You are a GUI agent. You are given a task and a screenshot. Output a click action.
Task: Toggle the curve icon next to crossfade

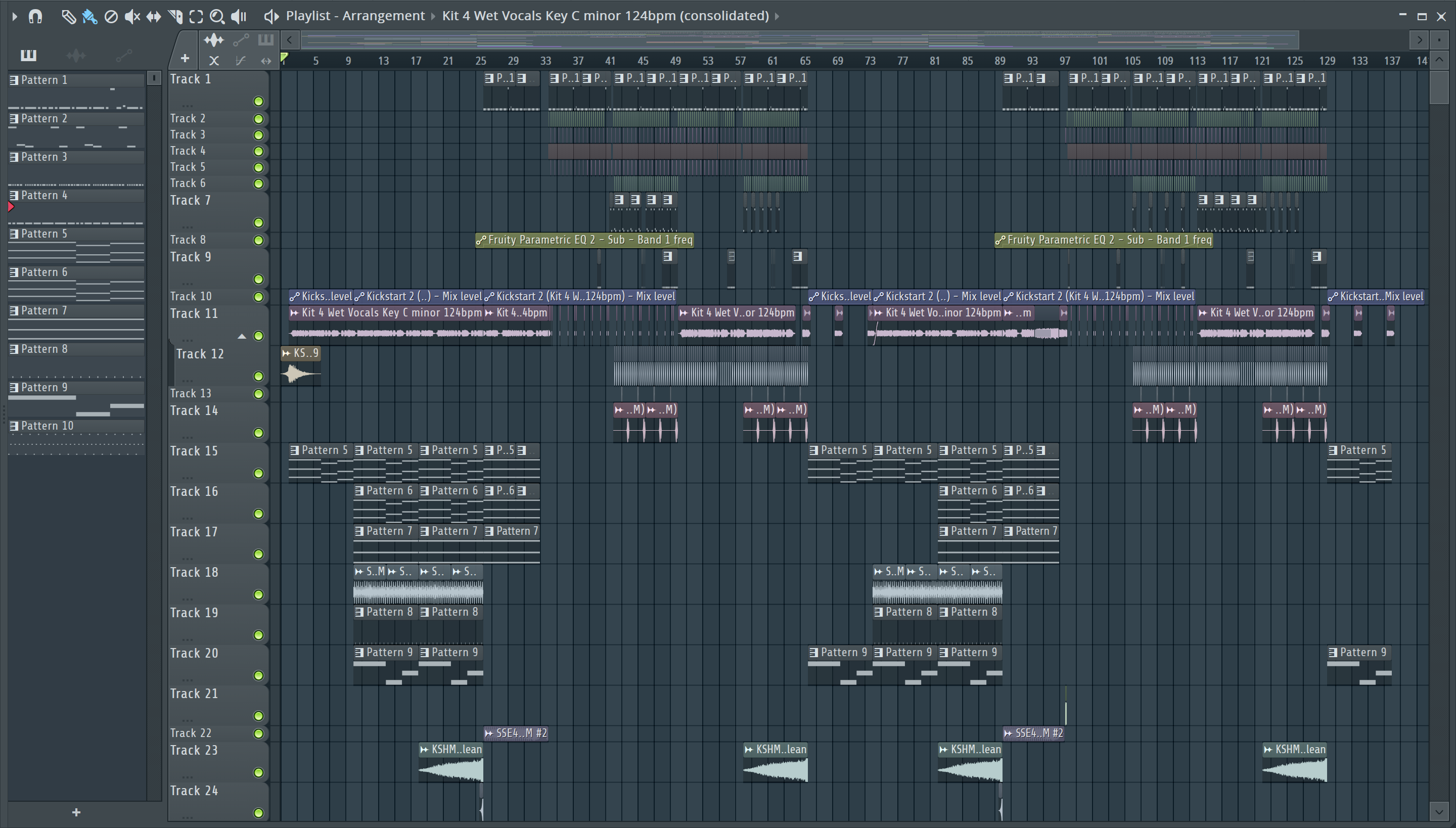(241, 60)
